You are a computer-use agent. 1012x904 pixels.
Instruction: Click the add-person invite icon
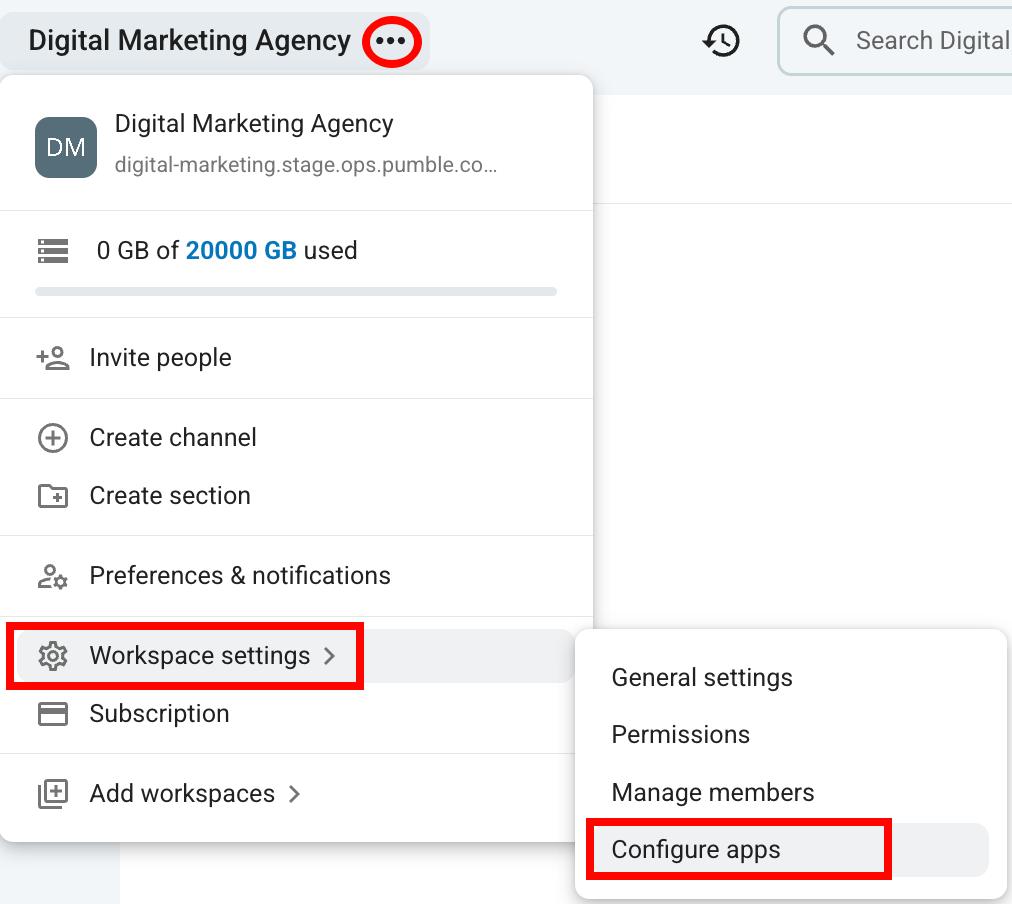[53, 357]
